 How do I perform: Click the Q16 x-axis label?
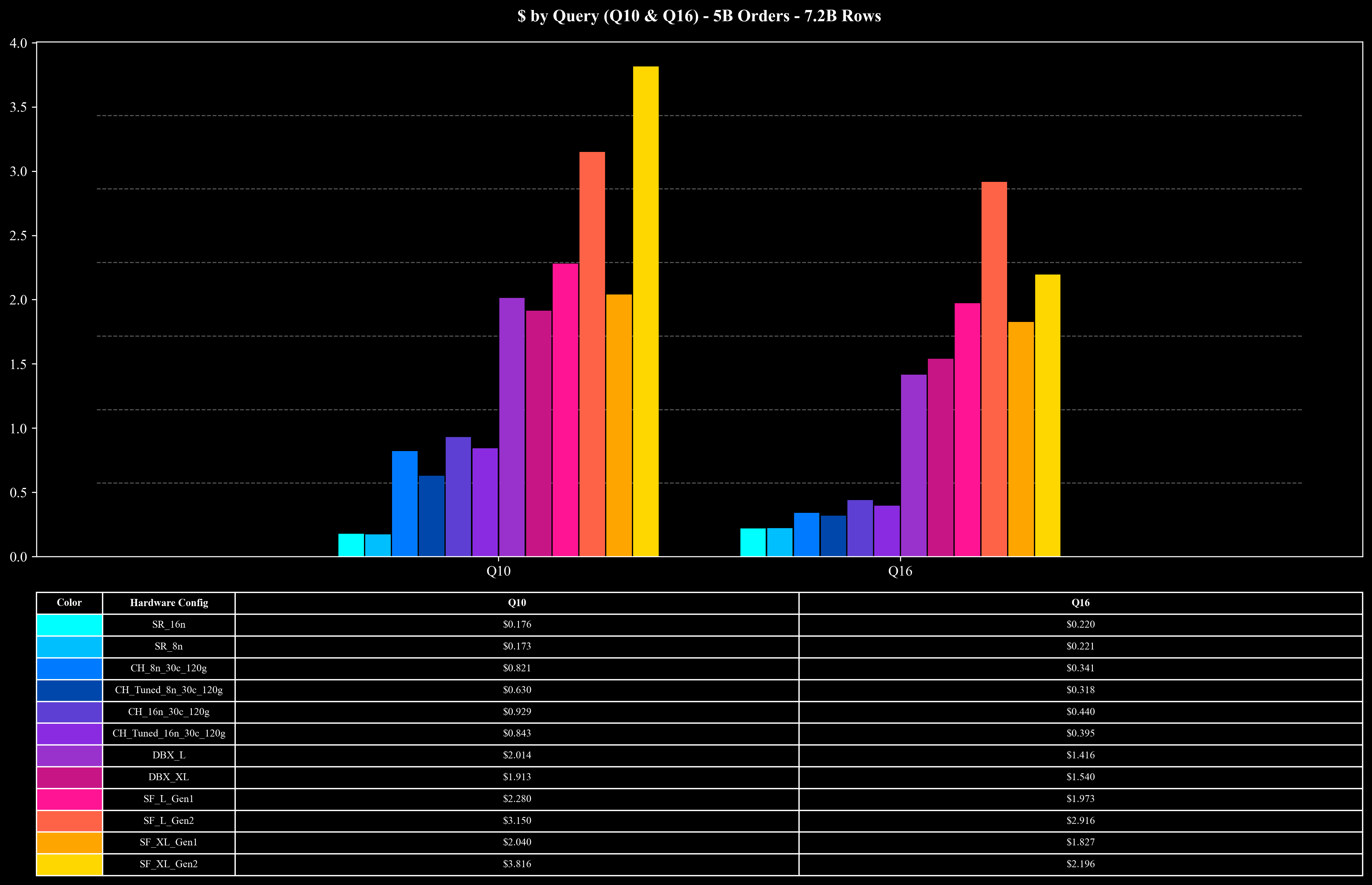[900, 571]
